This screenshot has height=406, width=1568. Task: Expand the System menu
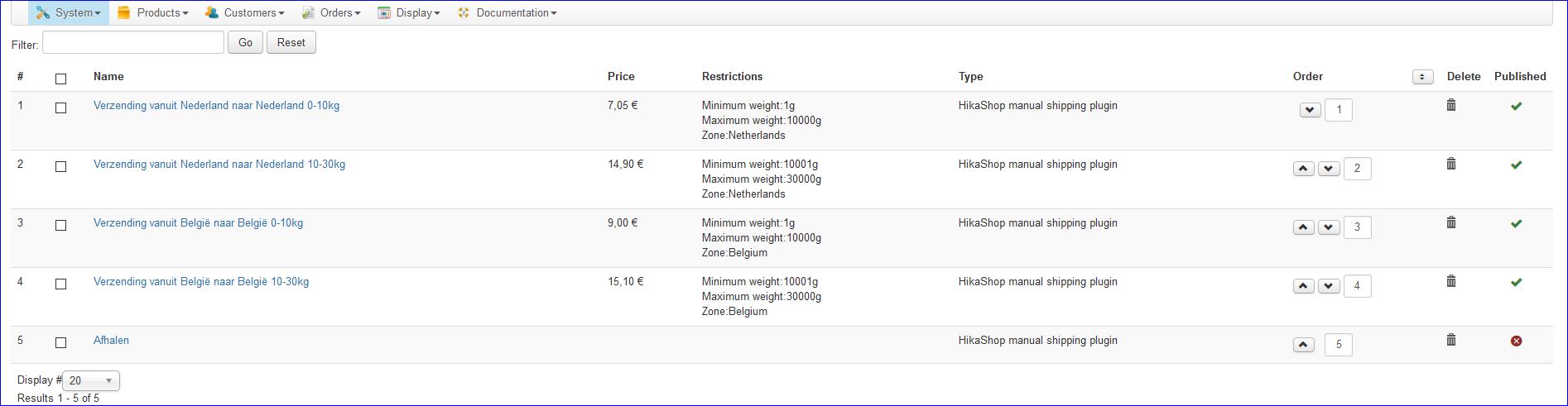coord(69,12)
